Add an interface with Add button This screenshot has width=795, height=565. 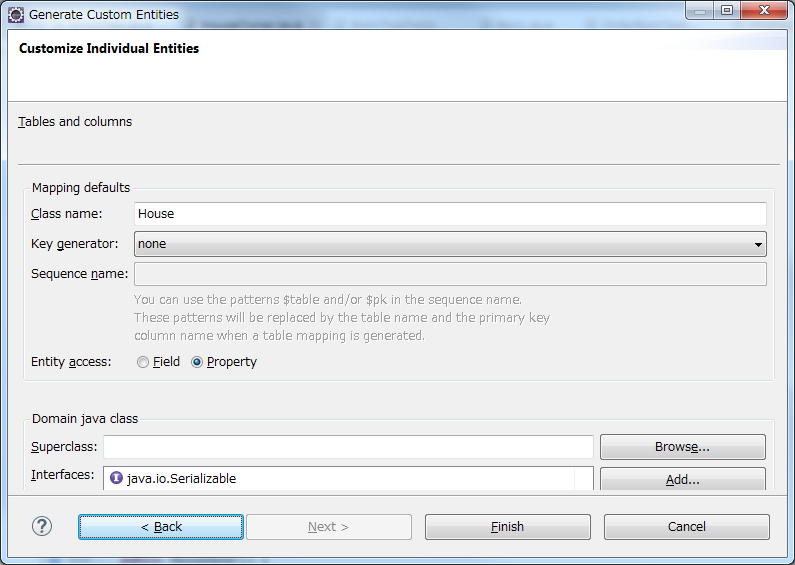[682, 479]
